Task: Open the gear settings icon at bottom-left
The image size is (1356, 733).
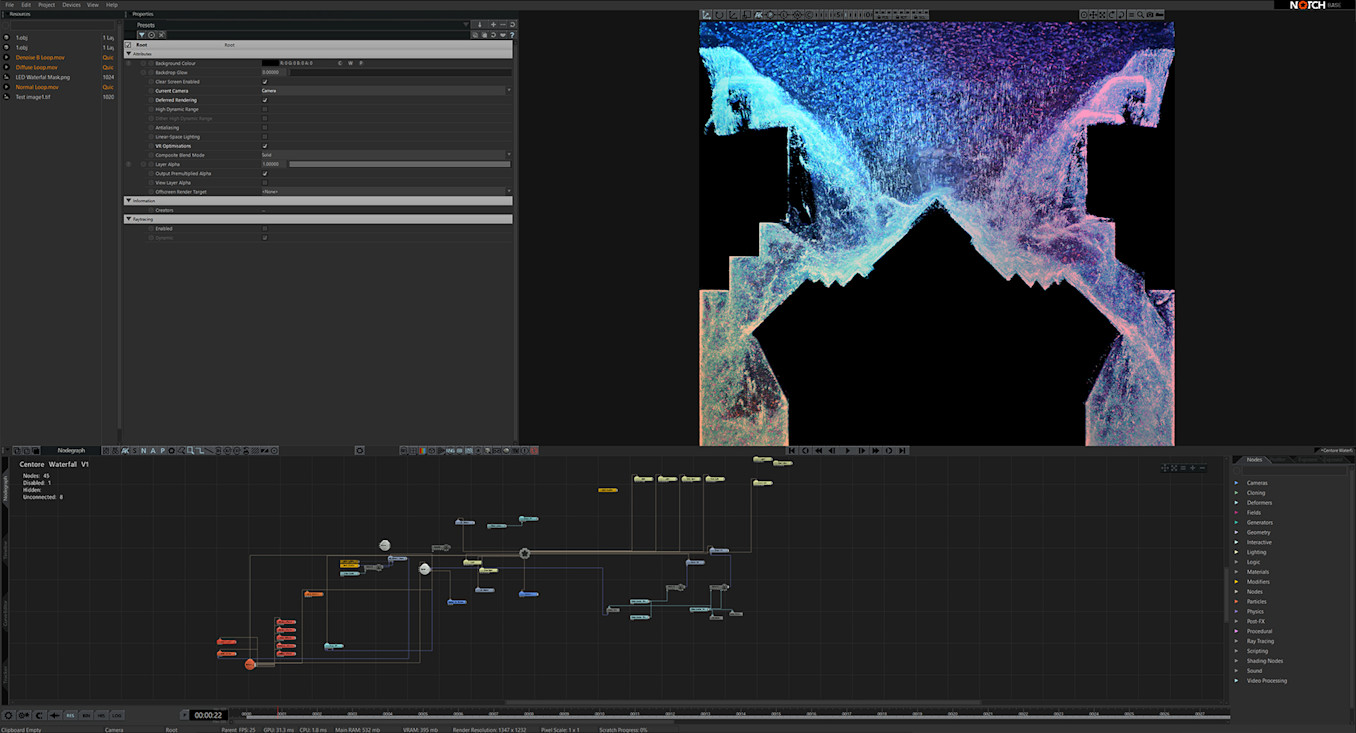Action: click(x=9, y=715)
